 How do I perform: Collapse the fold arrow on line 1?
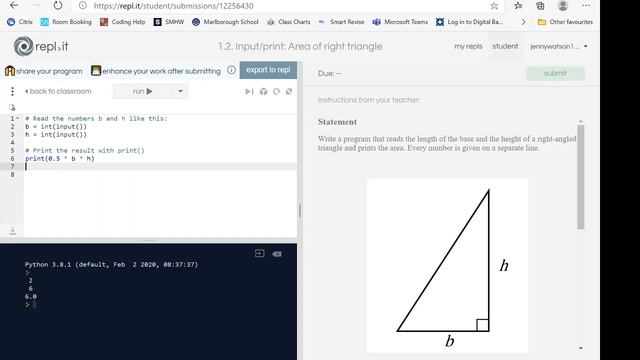point(18,118)
